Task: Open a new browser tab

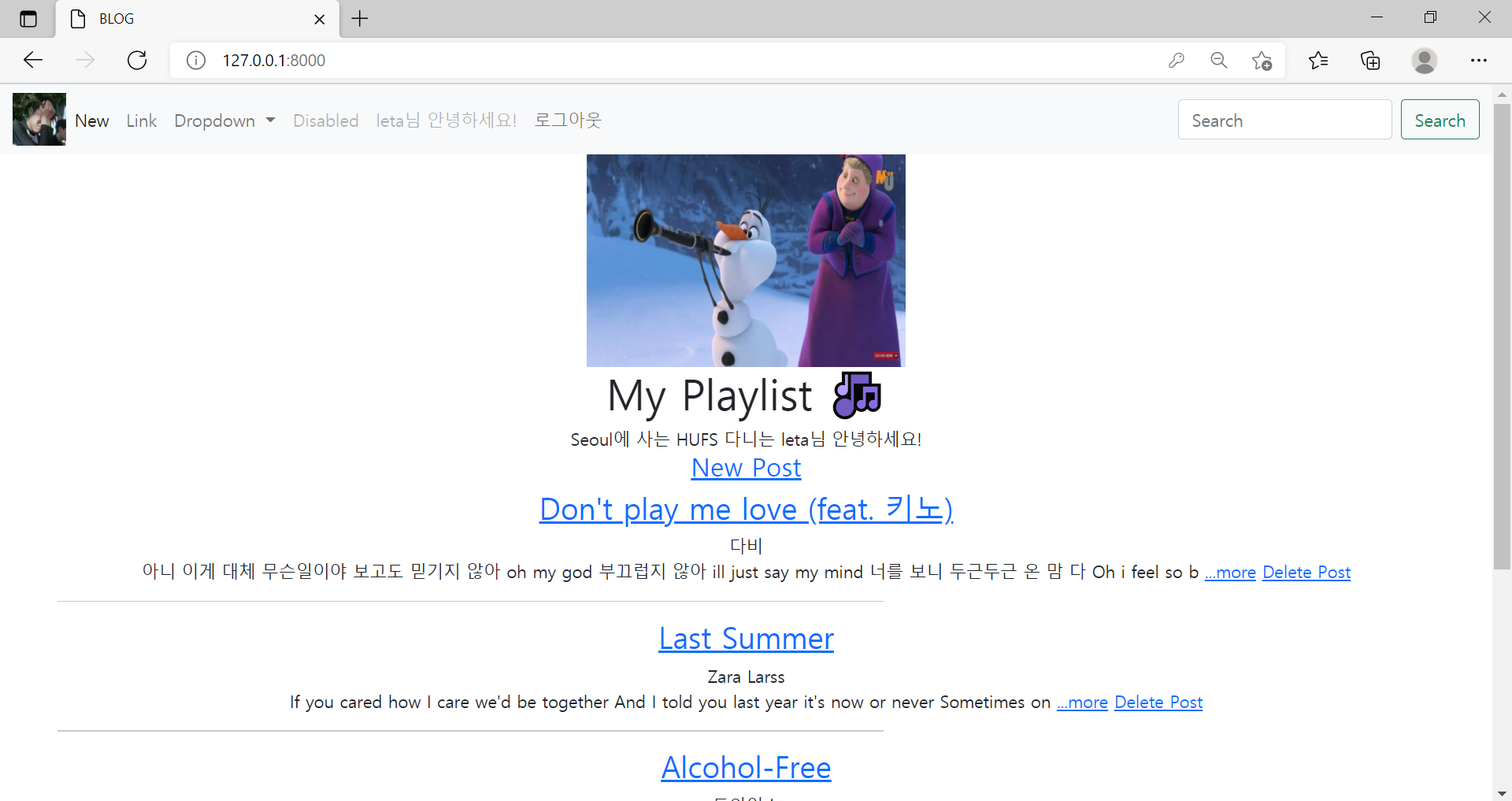Action: click(x=360, y=18)
